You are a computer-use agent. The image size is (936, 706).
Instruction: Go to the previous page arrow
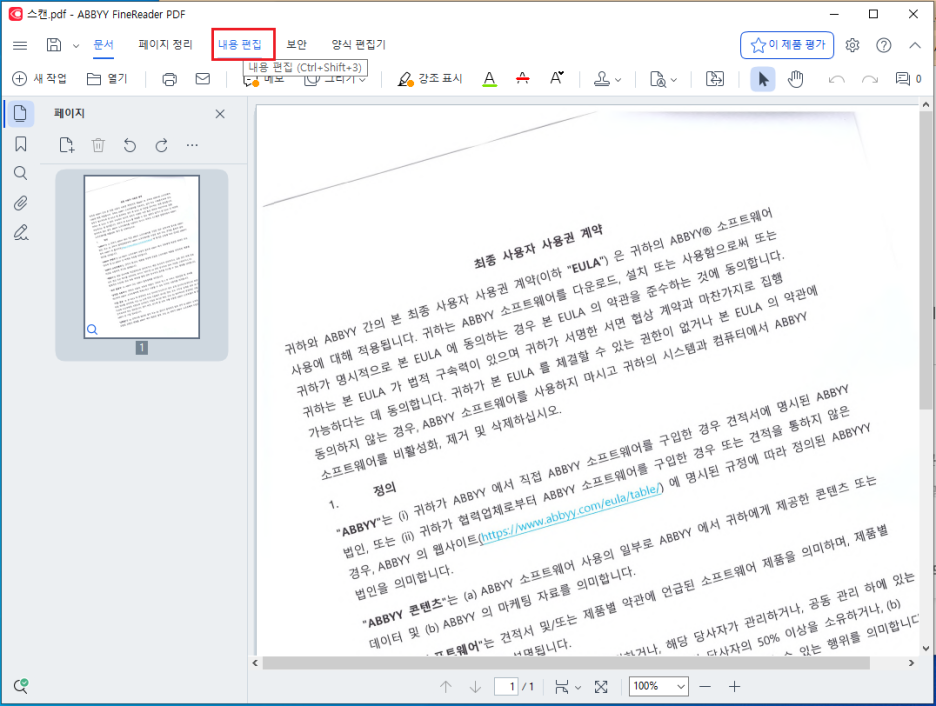(446, 687)
